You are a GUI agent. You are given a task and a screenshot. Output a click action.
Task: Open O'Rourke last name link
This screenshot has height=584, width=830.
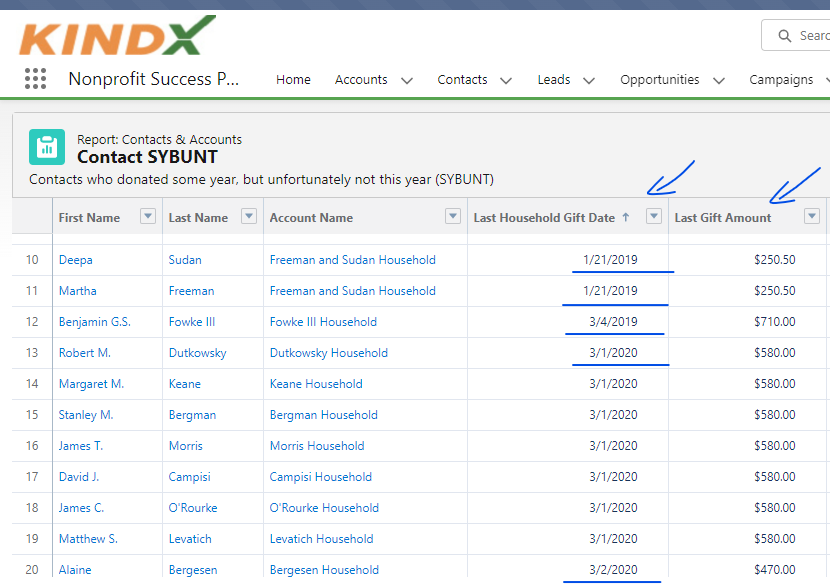191,508
